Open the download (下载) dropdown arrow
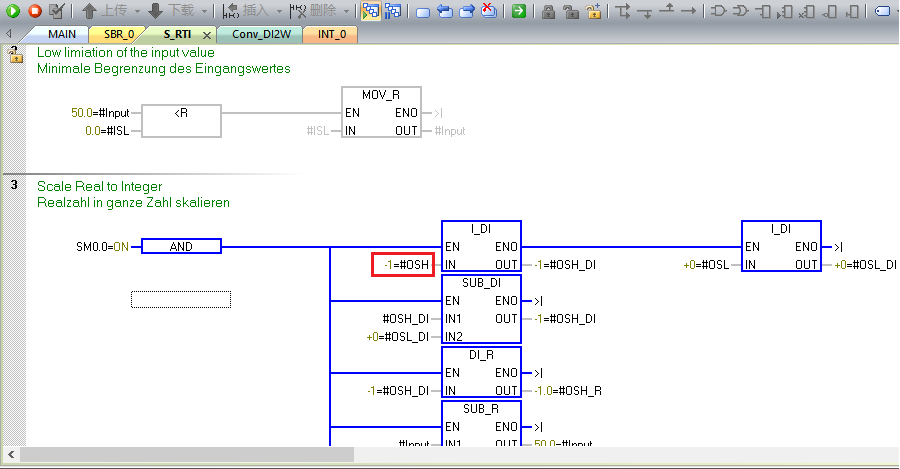 [204, 11]
